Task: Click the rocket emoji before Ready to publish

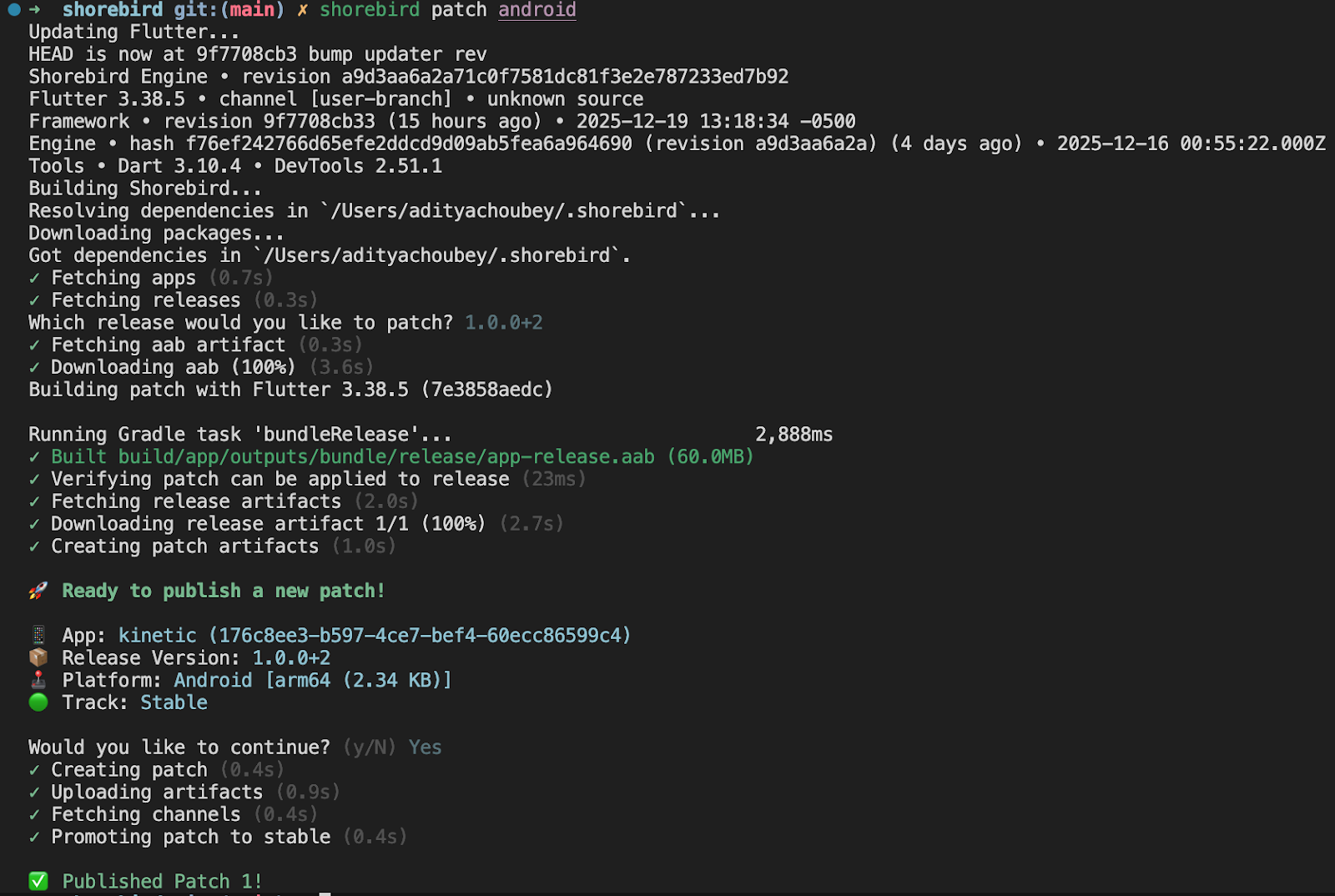Action: click(38, 591)
